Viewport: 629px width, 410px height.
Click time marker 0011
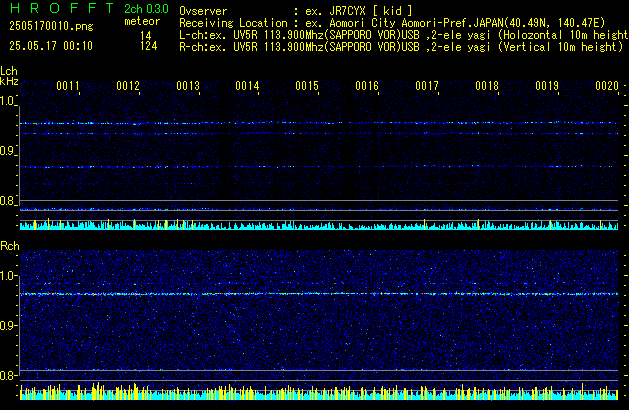[x=68, y=86]
